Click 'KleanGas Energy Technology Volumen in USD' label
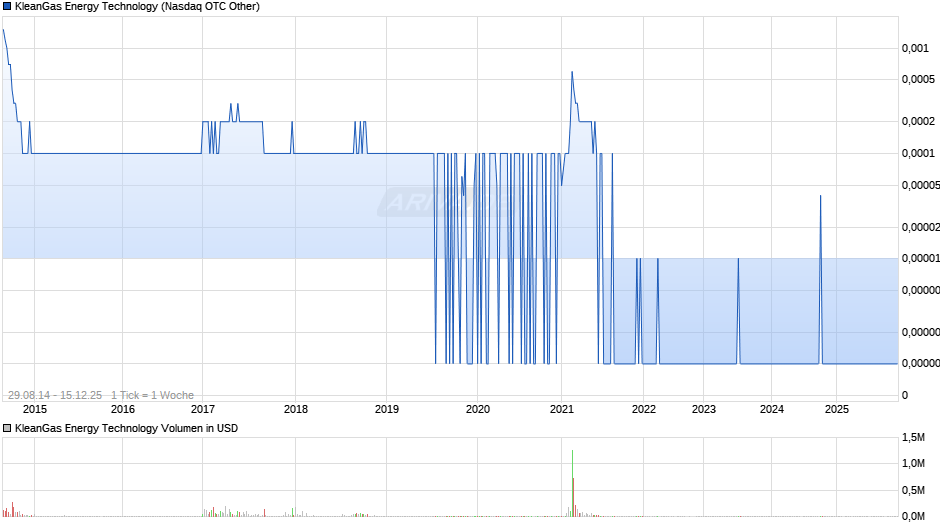This screenshot has width=940, height=526. [126, 428]
